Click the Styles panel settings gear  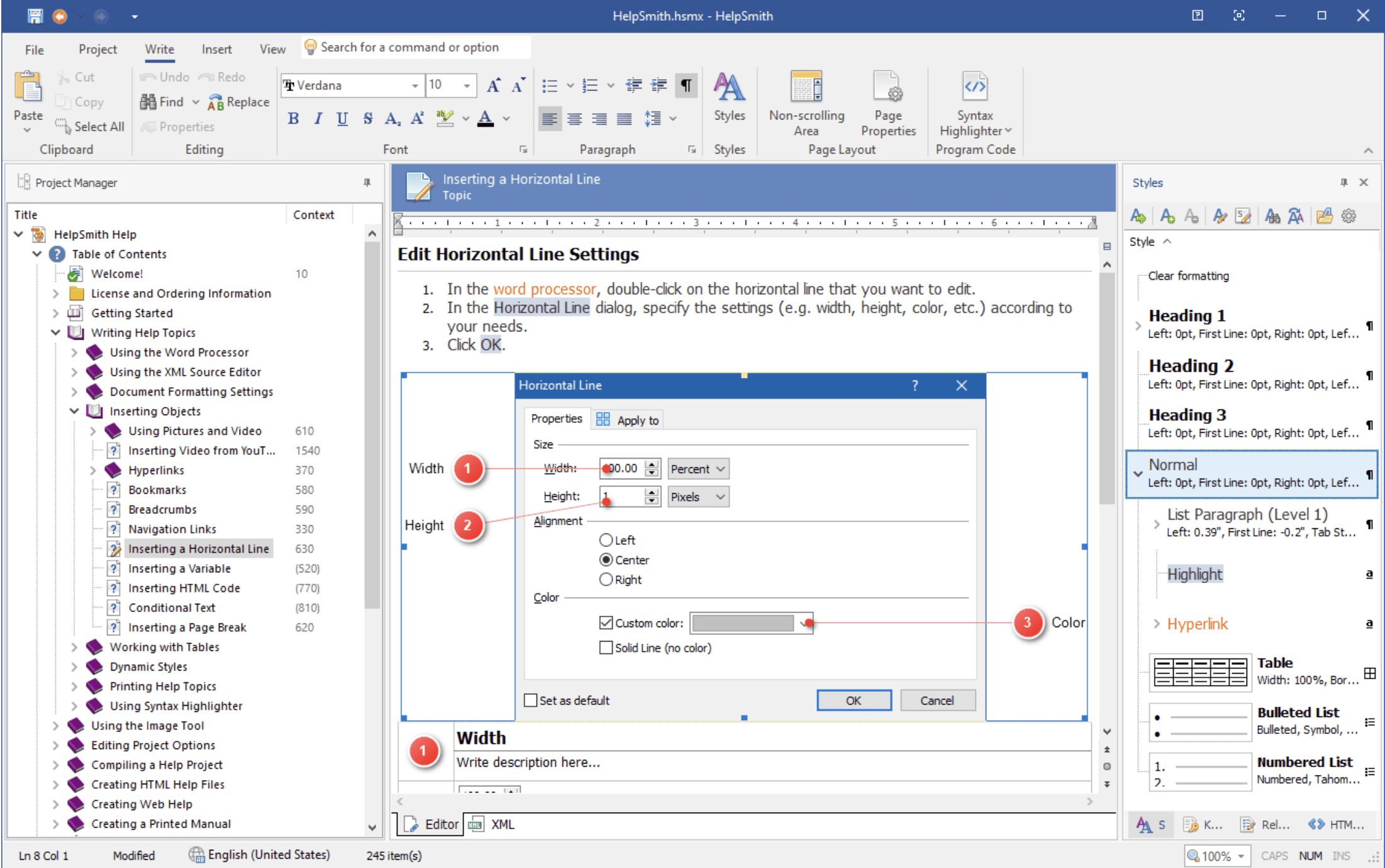coord(1349,216)
